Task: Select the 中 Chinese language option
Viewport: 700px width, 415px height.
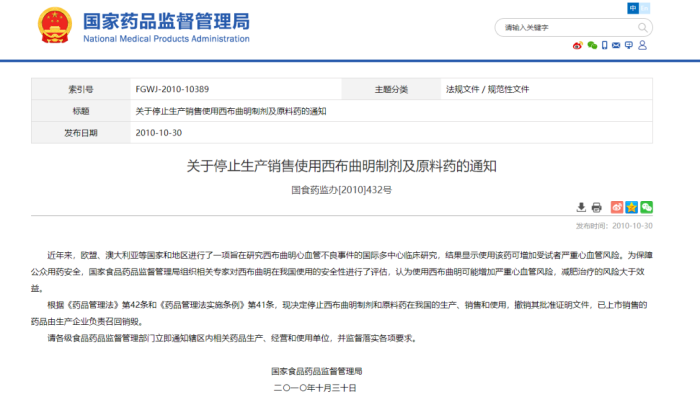Action: click(633, 8)
